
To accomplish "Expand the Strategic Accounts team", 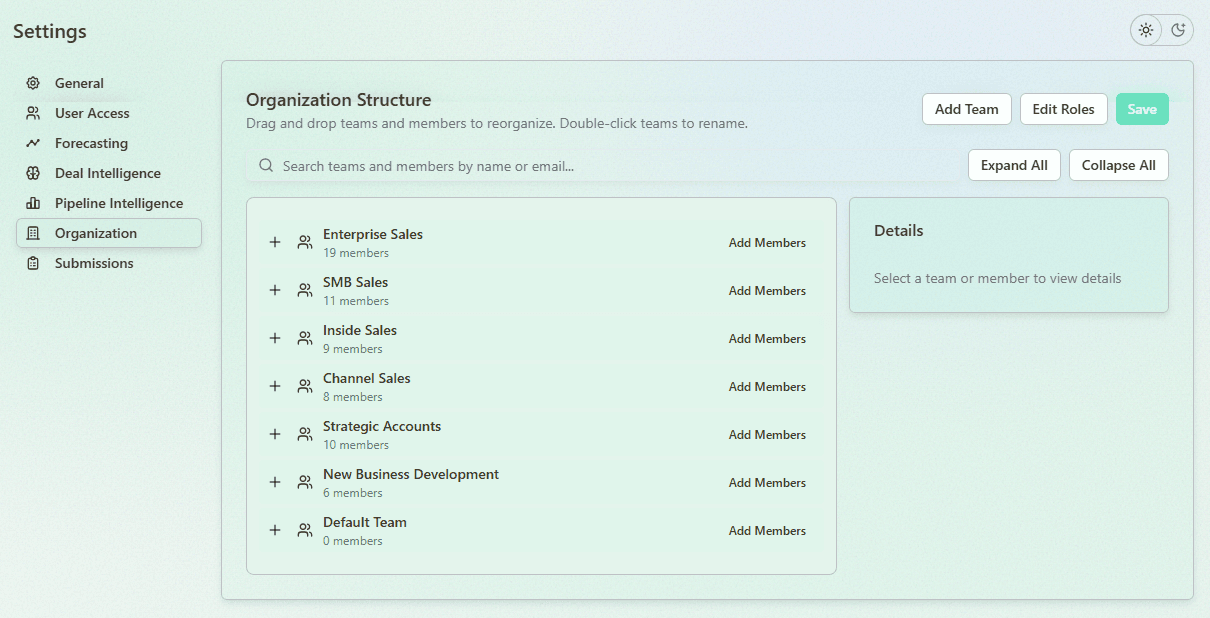I will (x=275, y=434).
